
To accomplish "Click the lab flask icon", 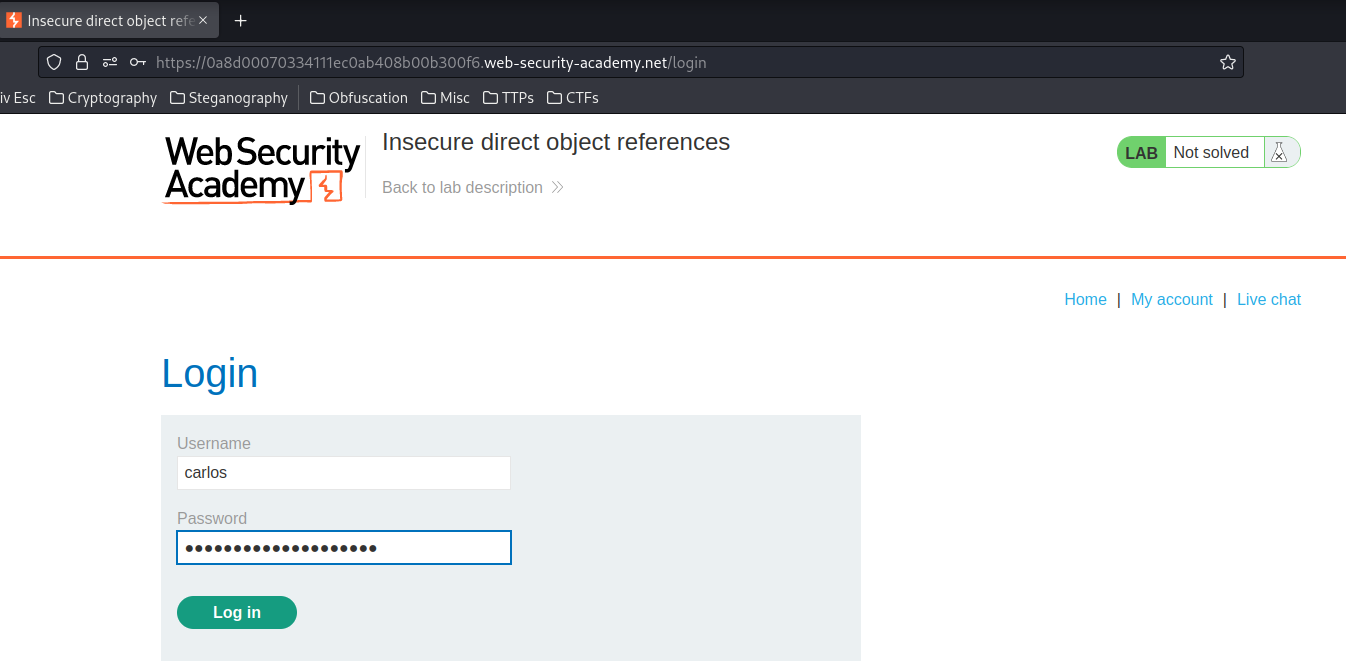I will point(1278,152).
